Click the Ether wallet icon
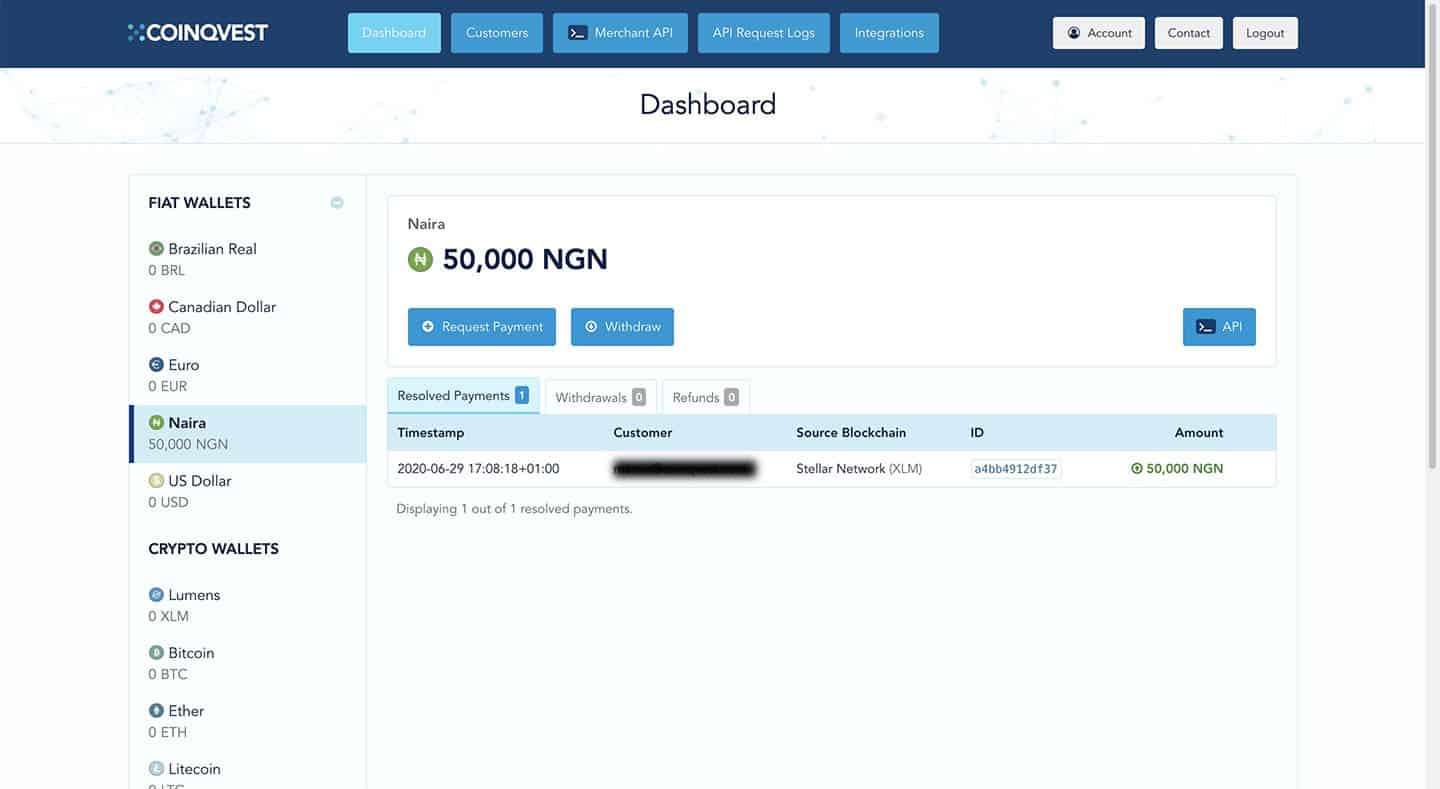The image size is (1440, 789). pyautogui.click(x=156, y=711)
